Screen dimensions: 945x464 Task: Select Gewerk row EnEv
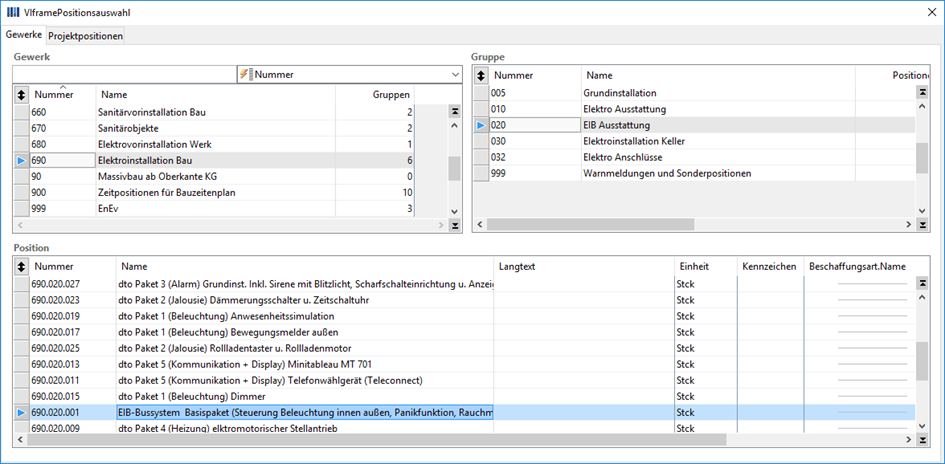coord(214,209)
